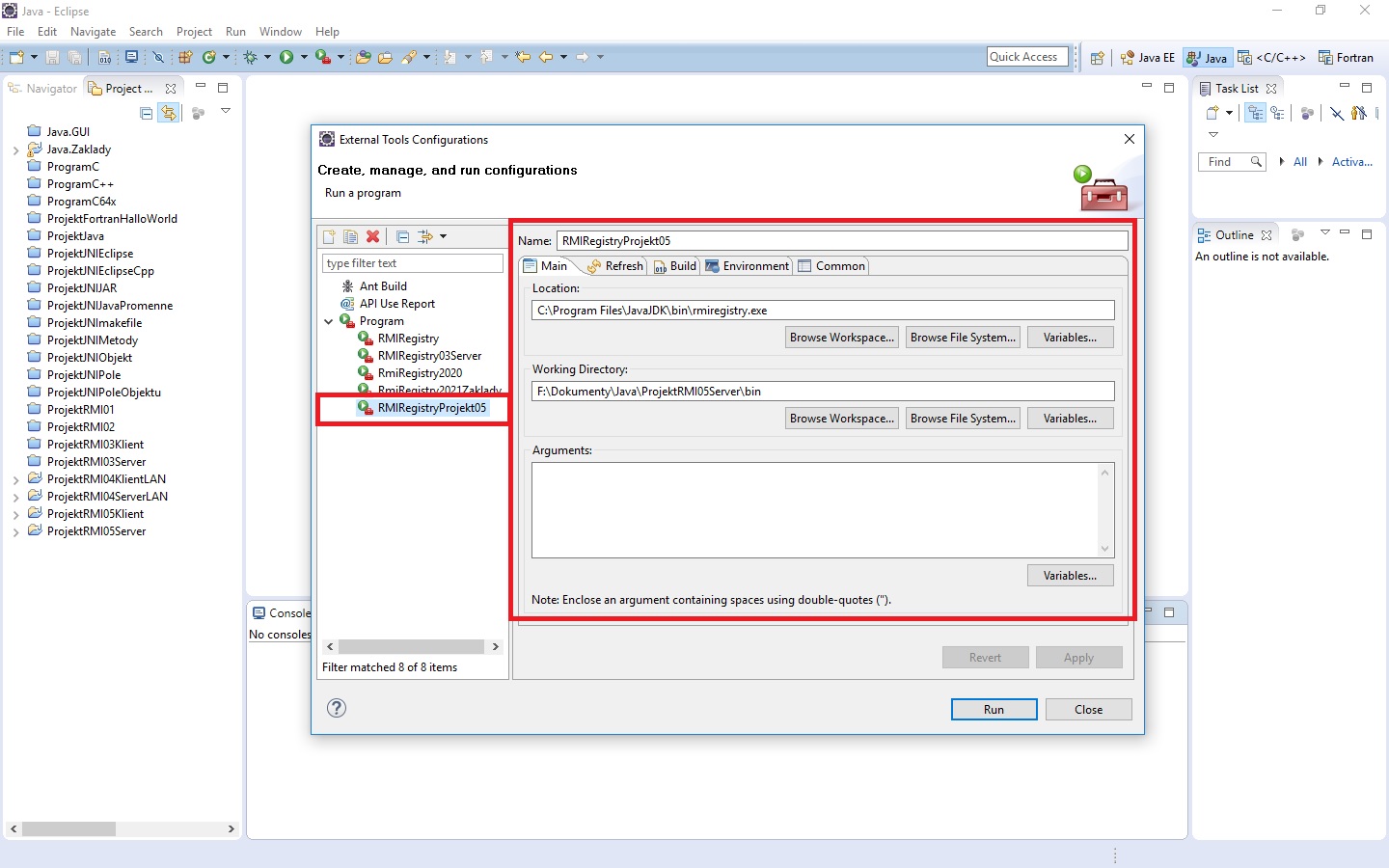1389x868 pixels.
Task: Click Browse File System under Working Directory
Action: click(x=963, y=419)
